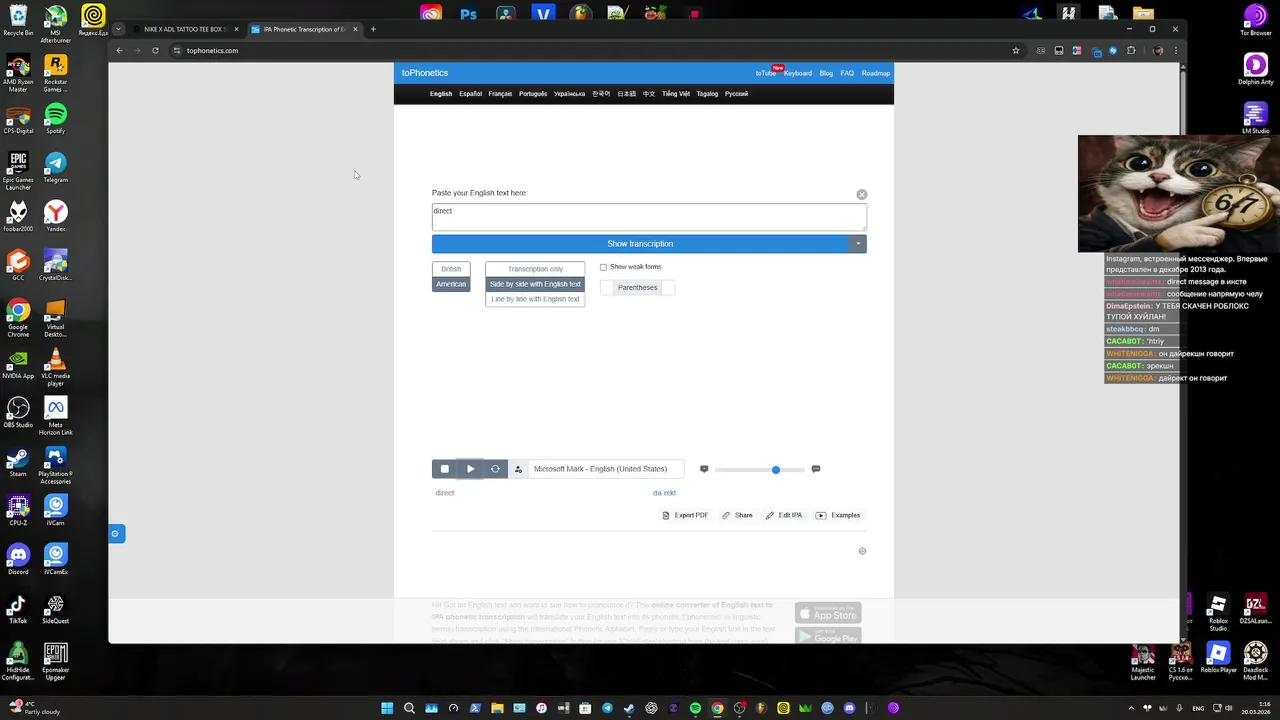This screenshot has width=1280, height=720.
Task: Switch site language to Français
Action: click(500, 94)
